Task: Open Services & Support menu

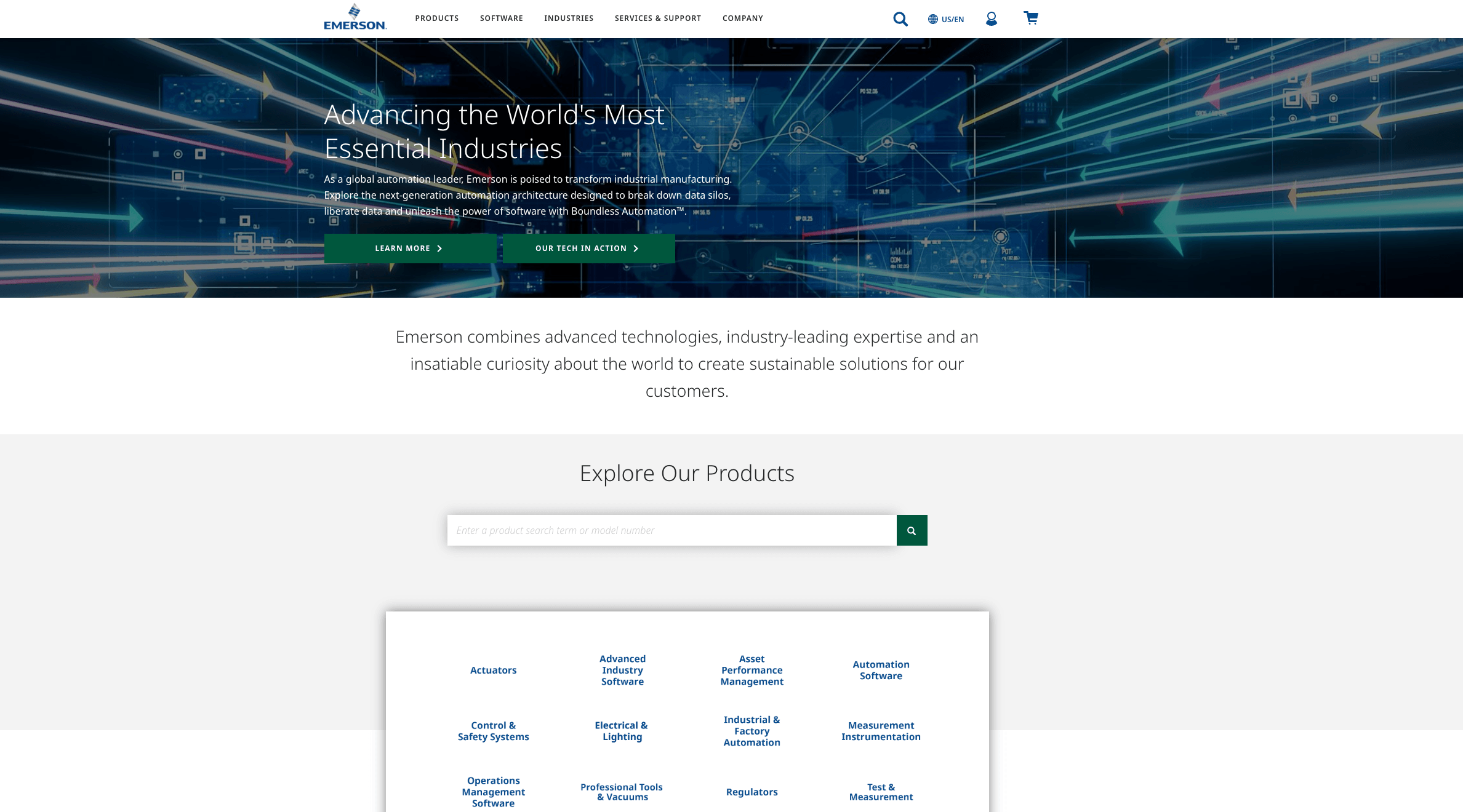Action: click(657, 18)
